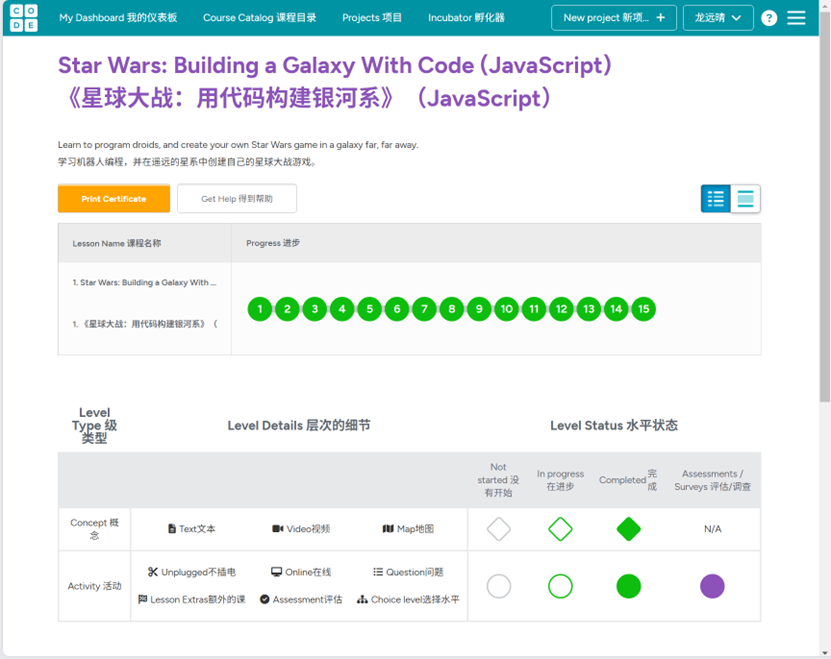Viewport: 831px width, 659px height.
Task: Click the Lesson Extras flag icon
Action: coord(143,599)
